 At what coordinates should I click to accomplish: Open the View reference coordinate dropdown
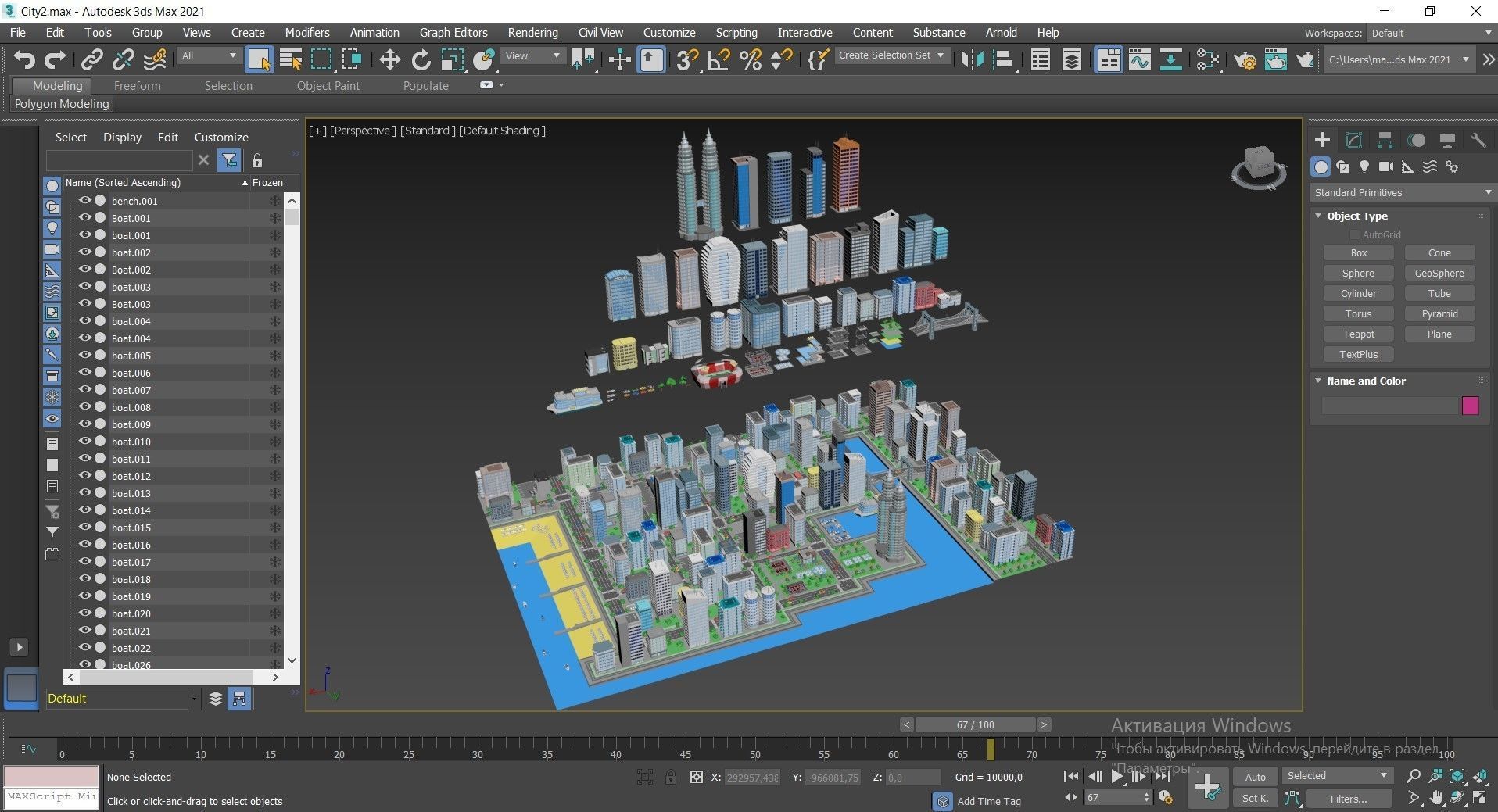click(533, 55)
